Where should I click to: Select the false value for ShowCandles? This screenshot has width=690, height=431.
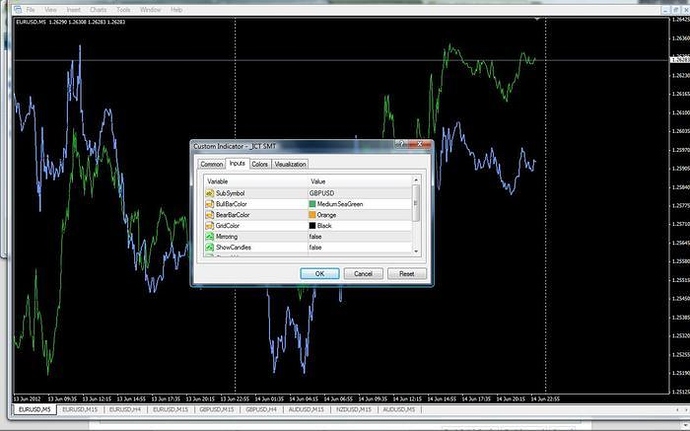(x=316, y=247)
